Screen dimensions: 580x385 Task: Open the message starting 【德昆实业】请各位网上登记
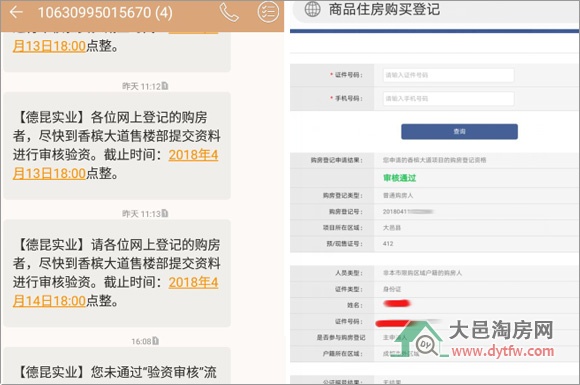(x=117, y=273)
